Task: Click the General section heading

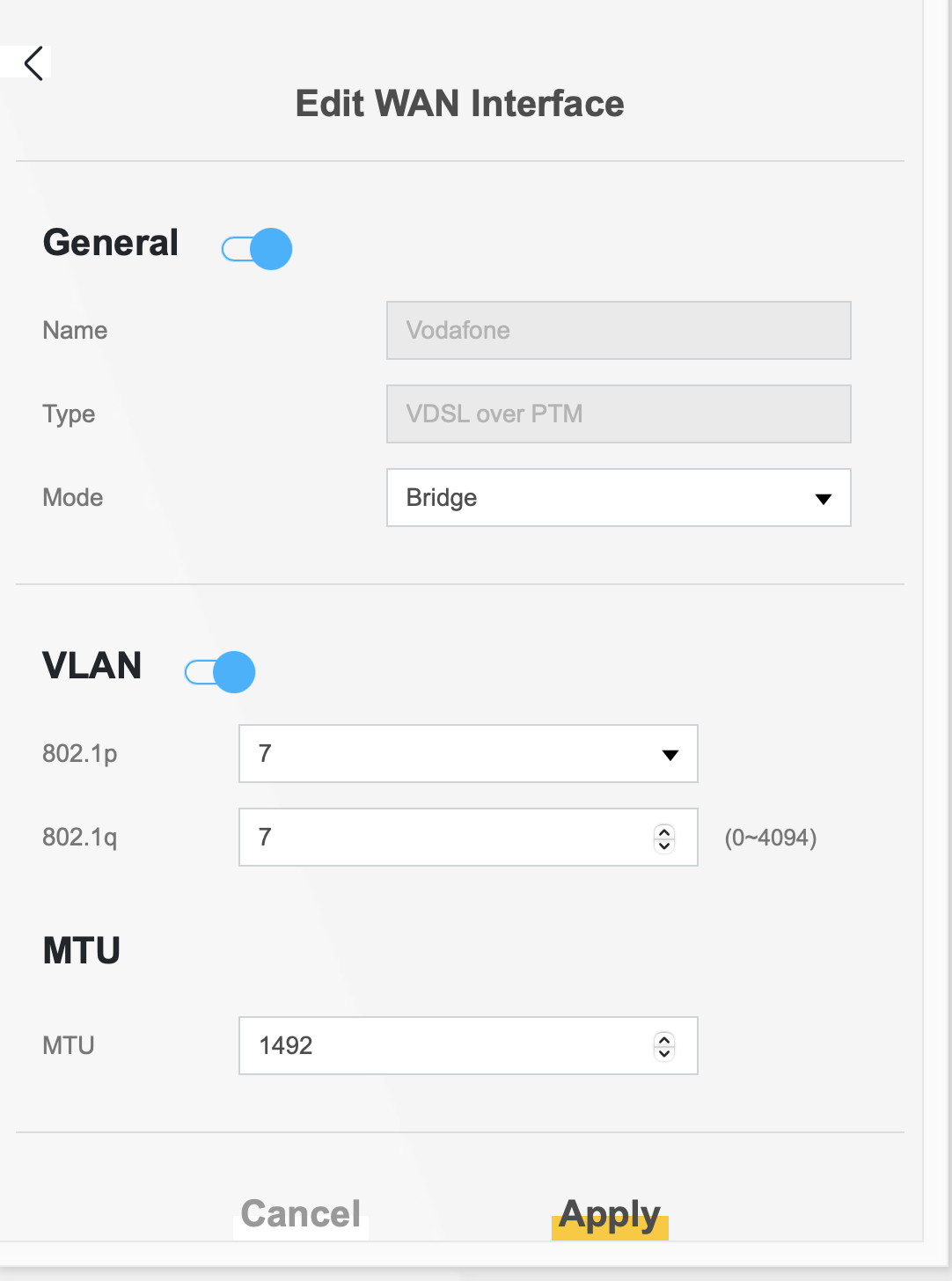Action: click(111, 243)
